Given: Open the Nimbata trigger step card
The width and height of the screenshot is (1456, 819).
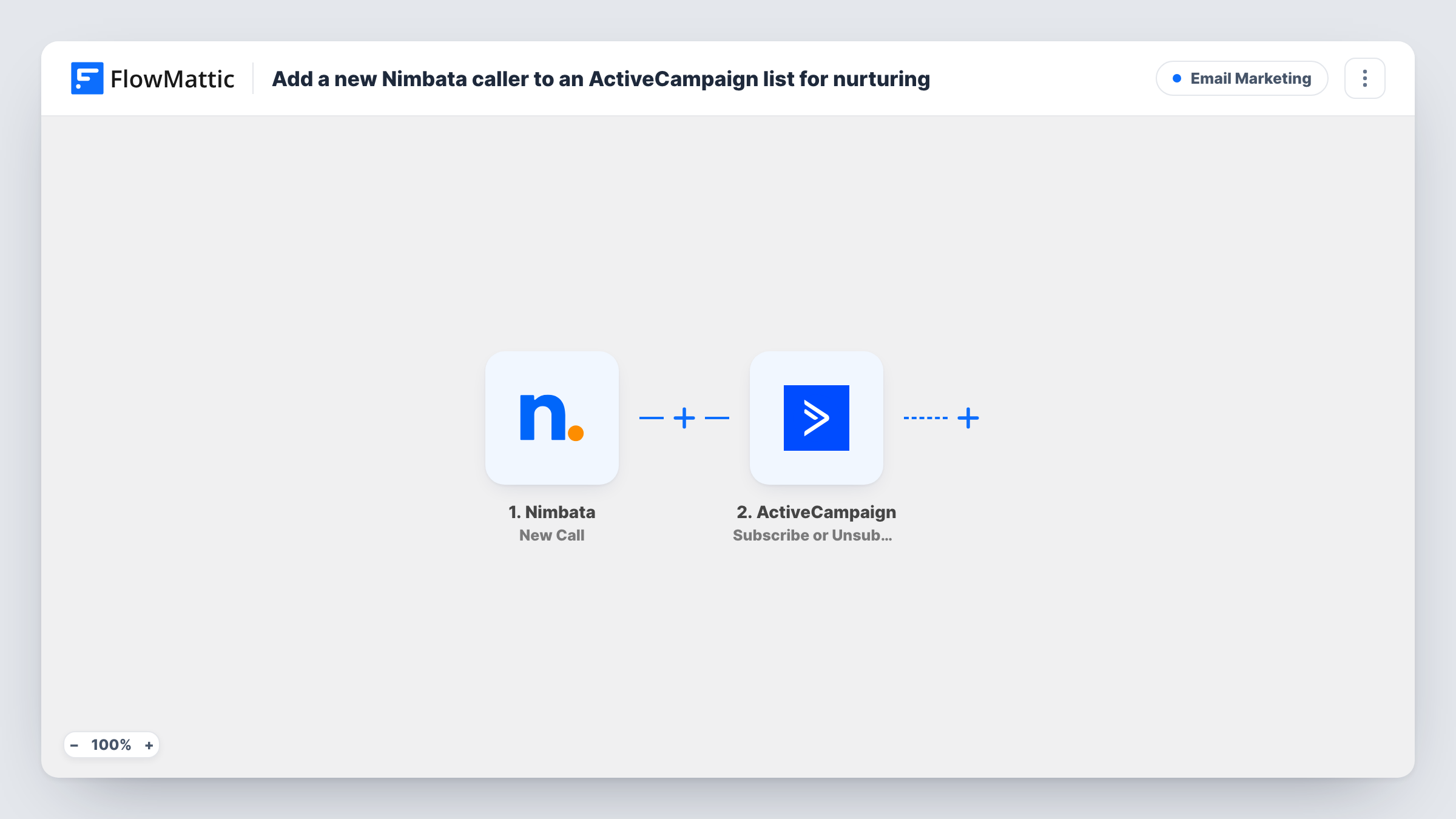Looking at the screenshot, I should click(x=552, y=418).
